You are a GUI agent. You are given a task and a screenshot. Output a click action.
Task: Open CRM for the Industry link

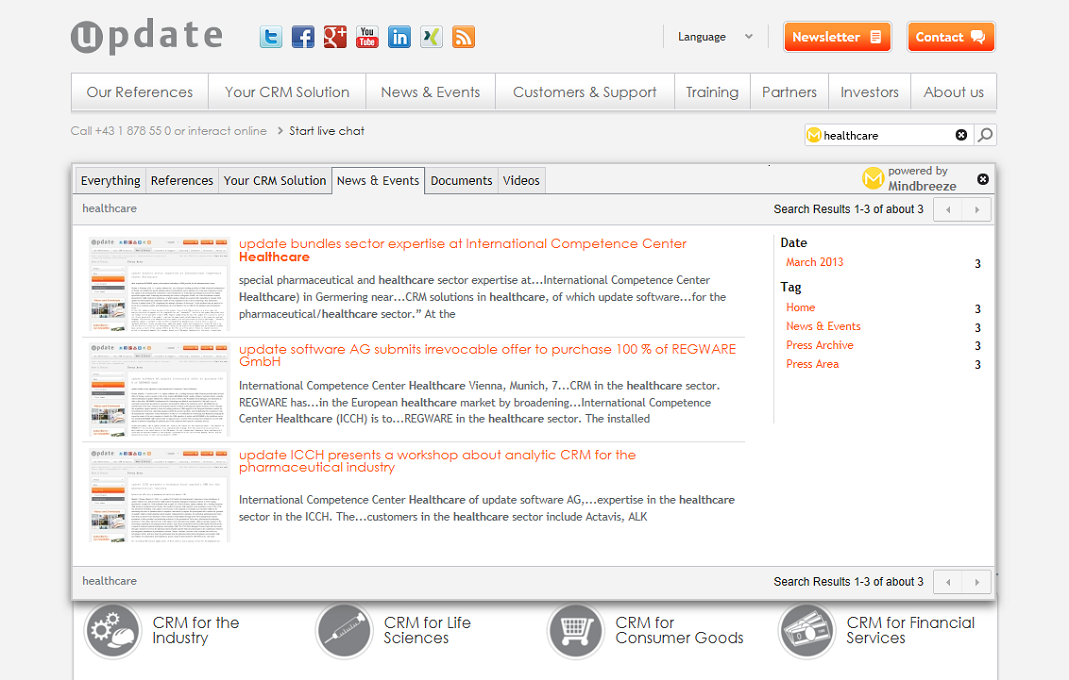(196, 630)
